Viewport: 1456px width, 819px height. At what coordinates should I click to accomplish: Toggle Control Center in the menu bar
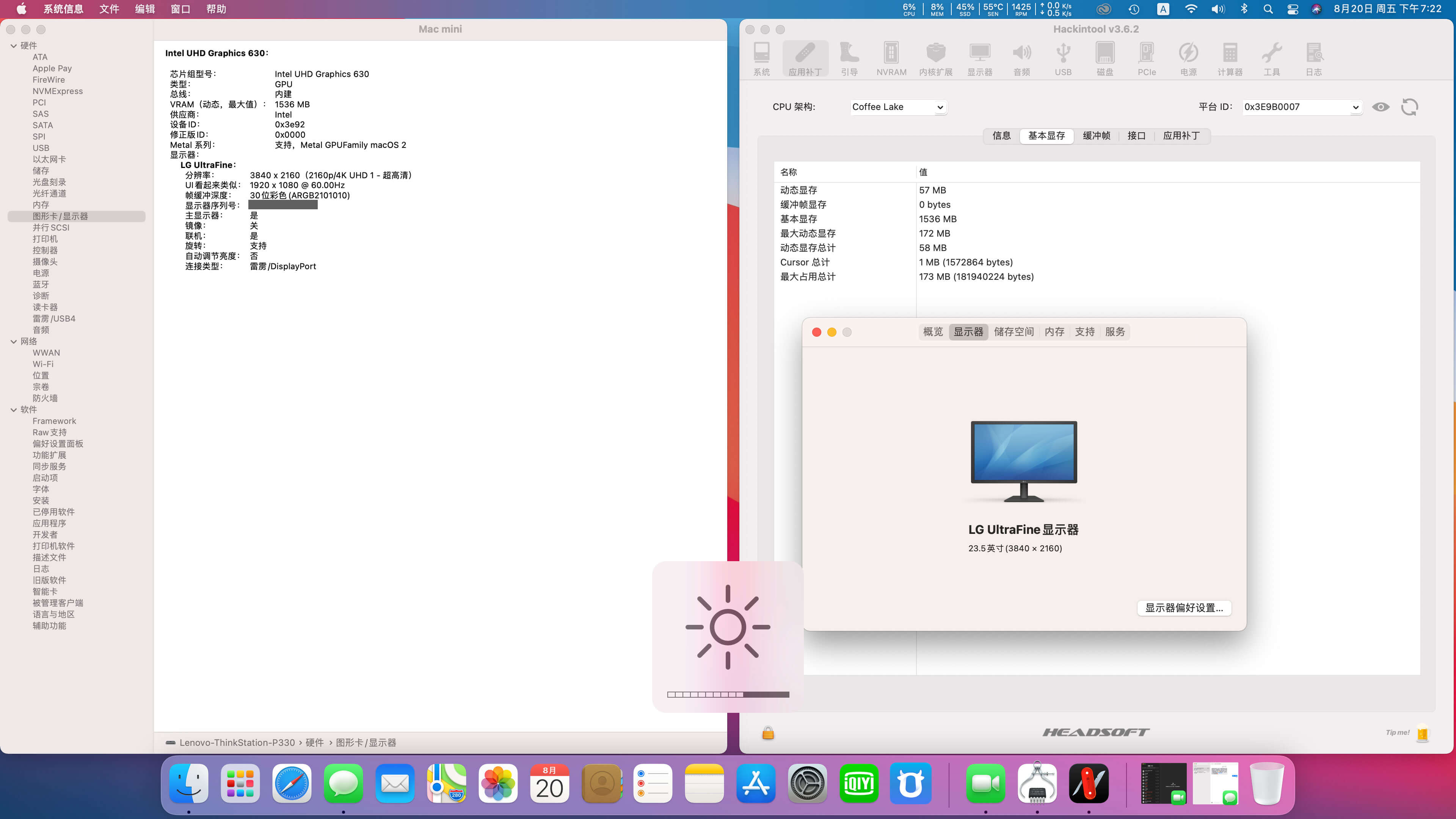[1292, 9]
